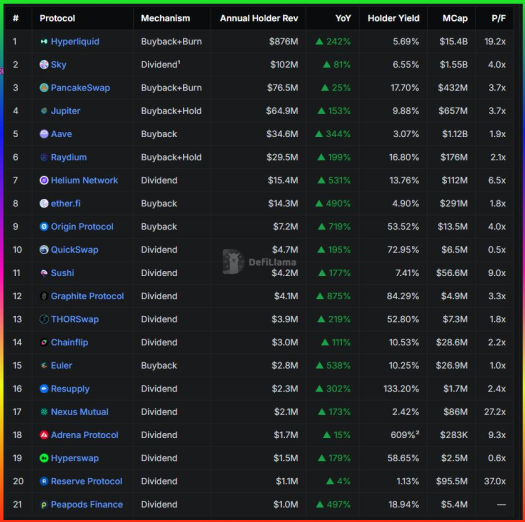The width and height of the screenshot is (525, 522).
Task: Sort by the Mechanism column header
Action: pyautogui.click(x=165, y=18)
